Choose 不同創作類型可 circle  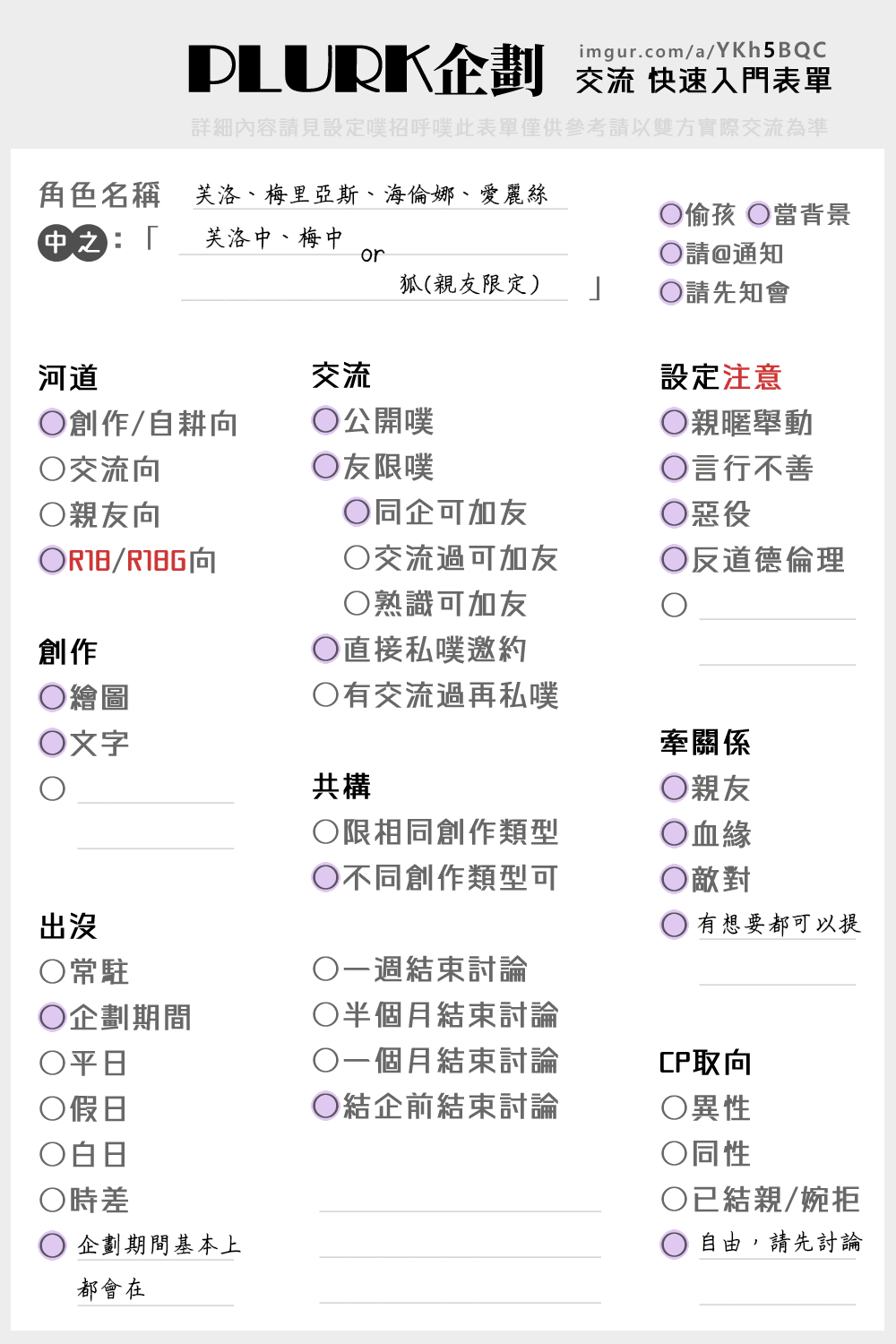pos(326,877)
